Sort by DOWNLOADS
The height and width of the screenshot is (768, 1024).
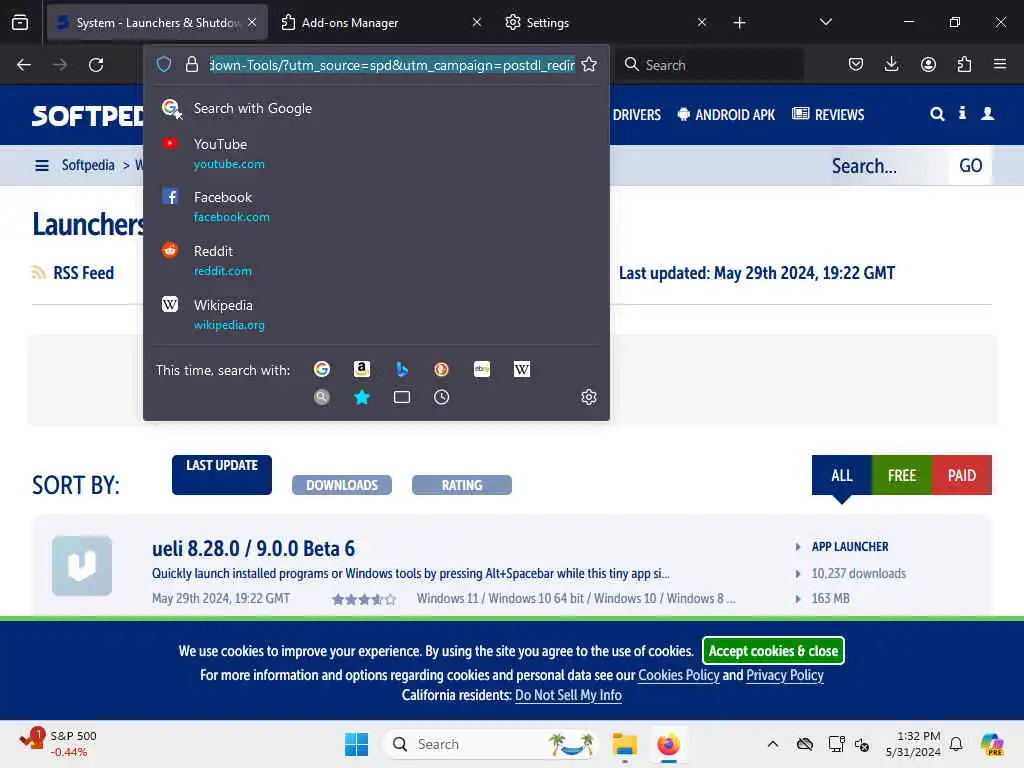342,485
